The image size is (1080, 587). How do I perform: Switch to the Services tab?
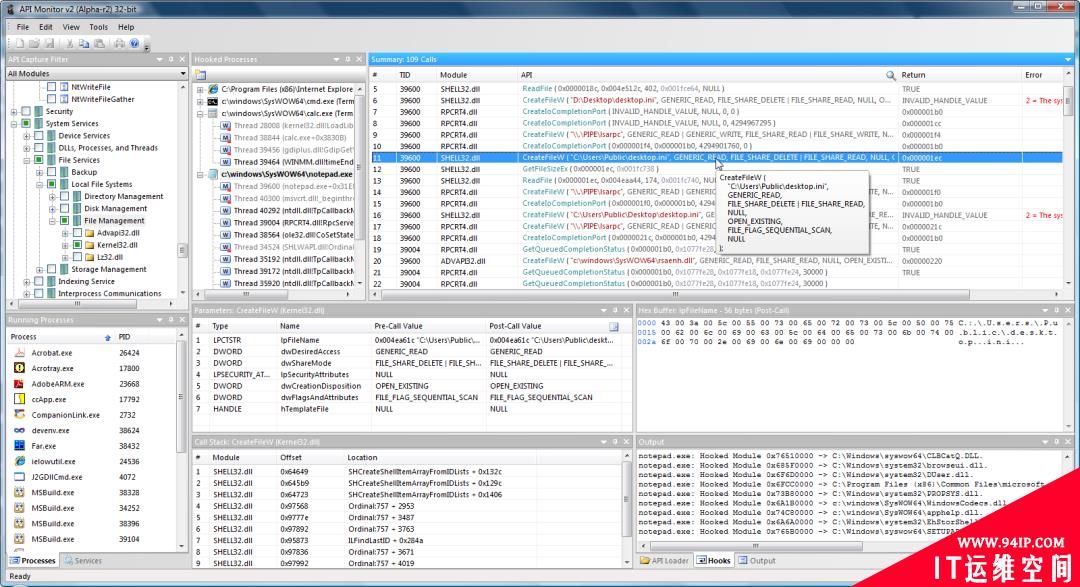coord(83,561)
